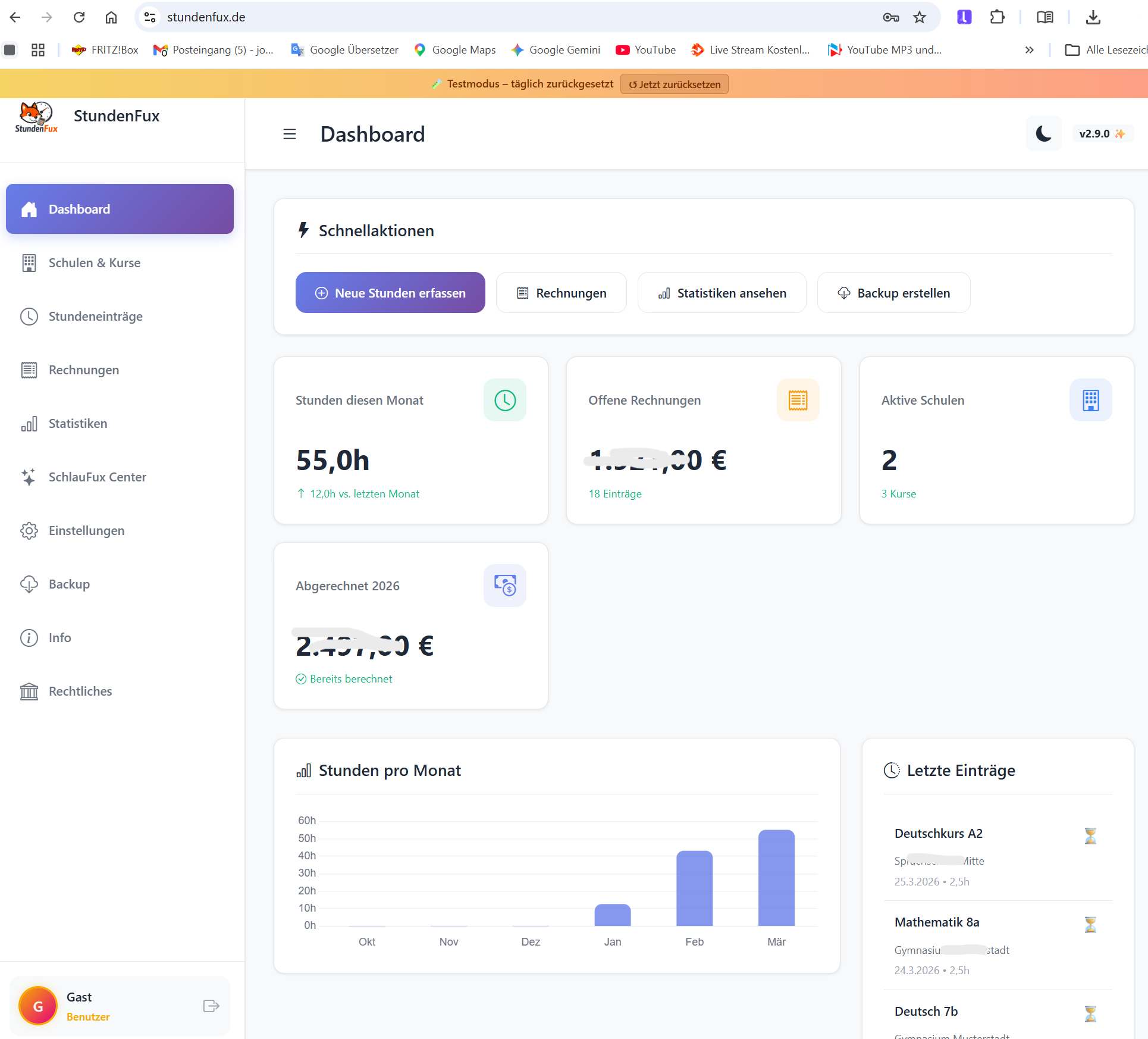This screenshot has width=1148, height=1039.
Task: Toggle the sidebar using the hamburger icon
Action: (290, 134)
